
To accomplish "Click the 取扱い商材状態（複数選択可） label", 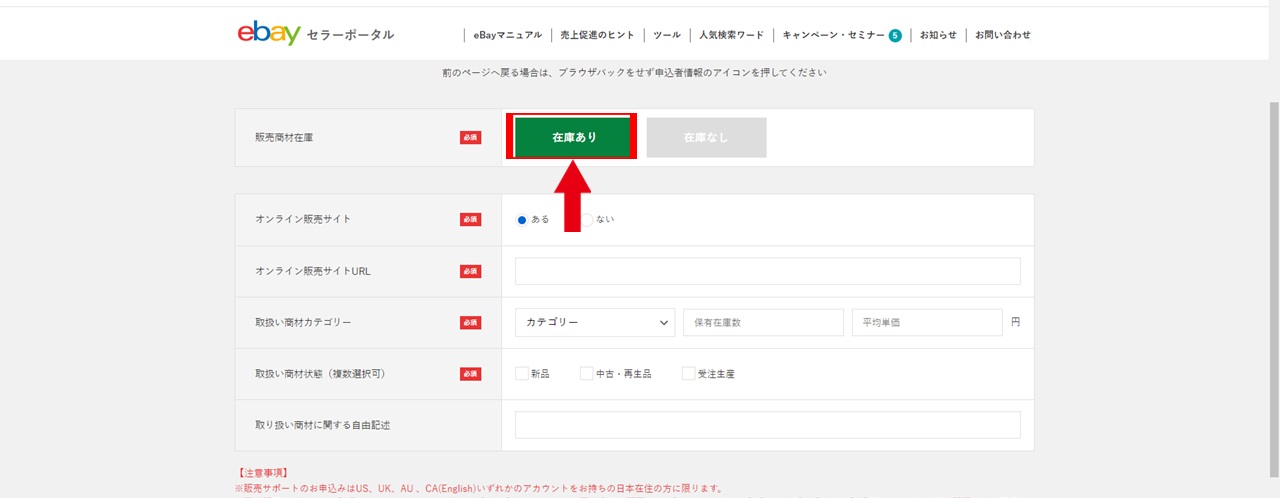I will click(x=320, y=374).
